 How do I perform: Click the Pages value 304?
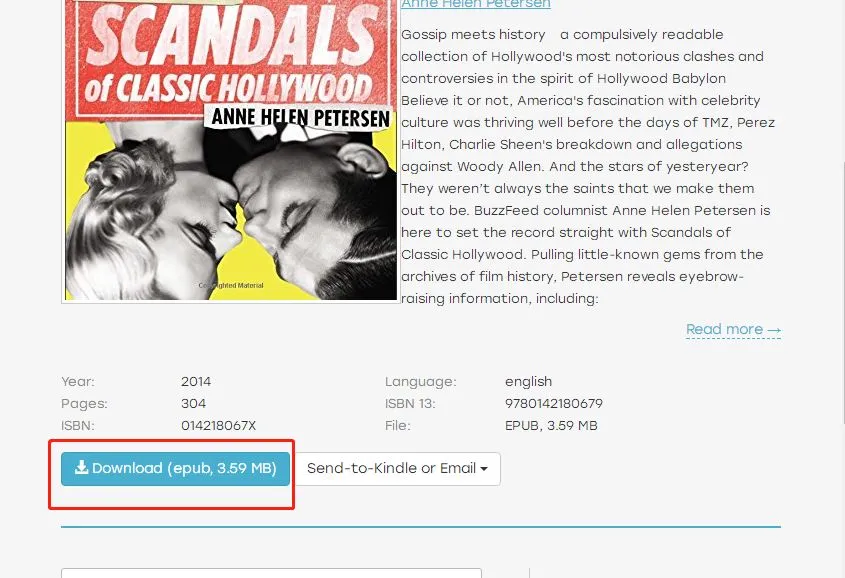pyautogui.click(x=193, y=403)
